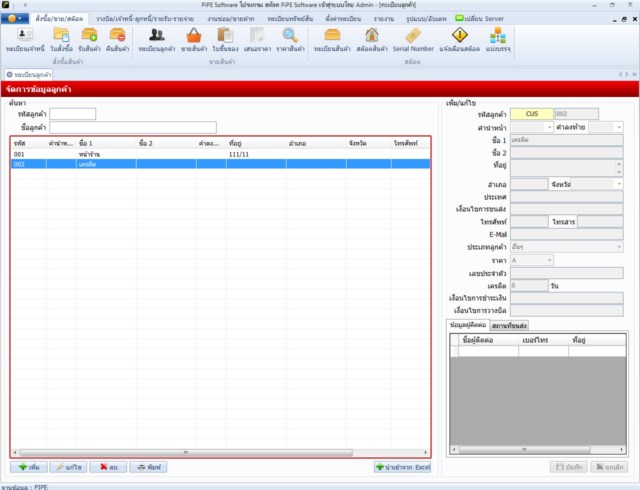Open ใบสั่งซื้อ purchase order icon
This screenshot has height=490, width=640.
coord(62,40)
